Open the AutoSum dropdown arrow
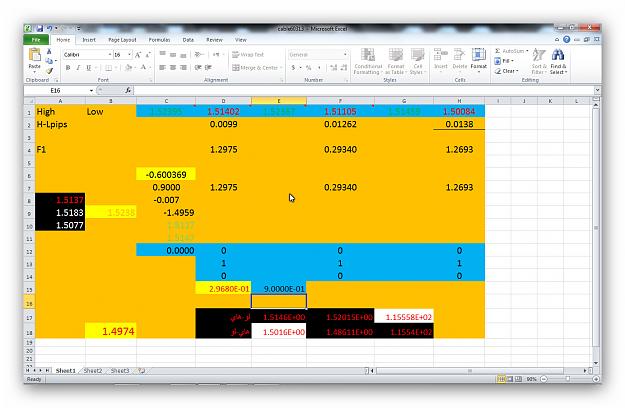Screen dimensions: 625x408 click(527, 51)
